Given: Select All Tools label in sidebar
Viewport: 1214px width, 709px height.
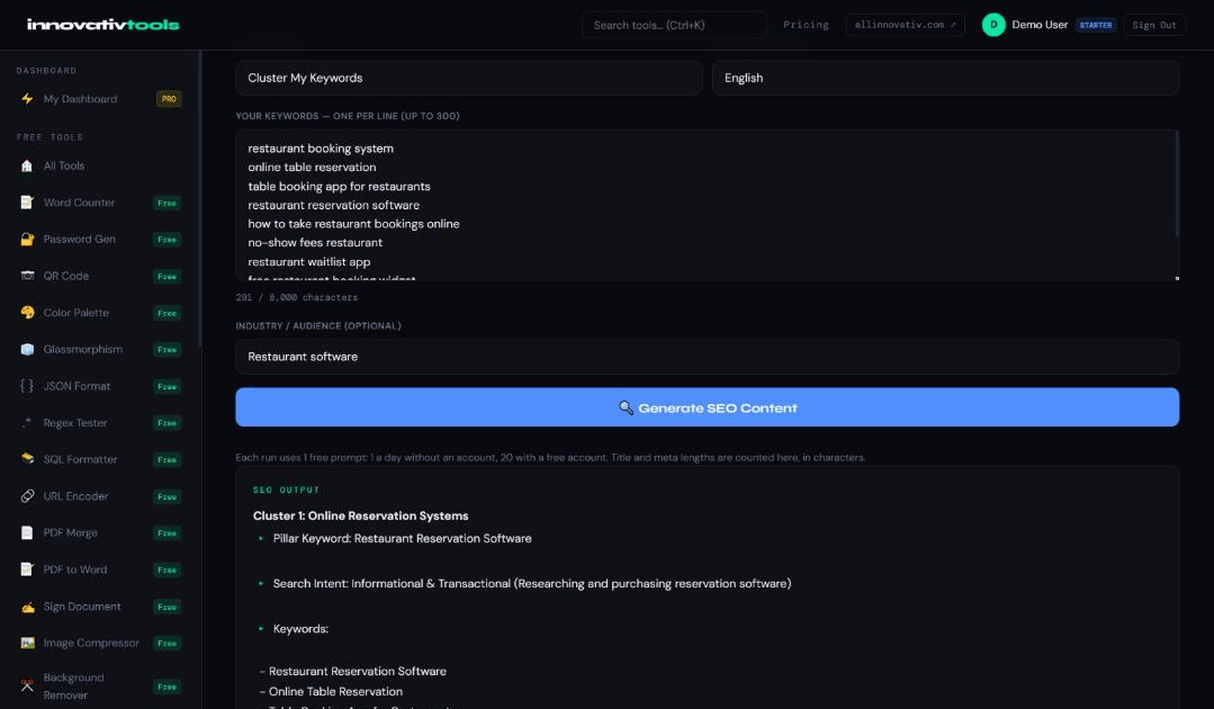Looking at the screenshot, I should click(64, 166).
